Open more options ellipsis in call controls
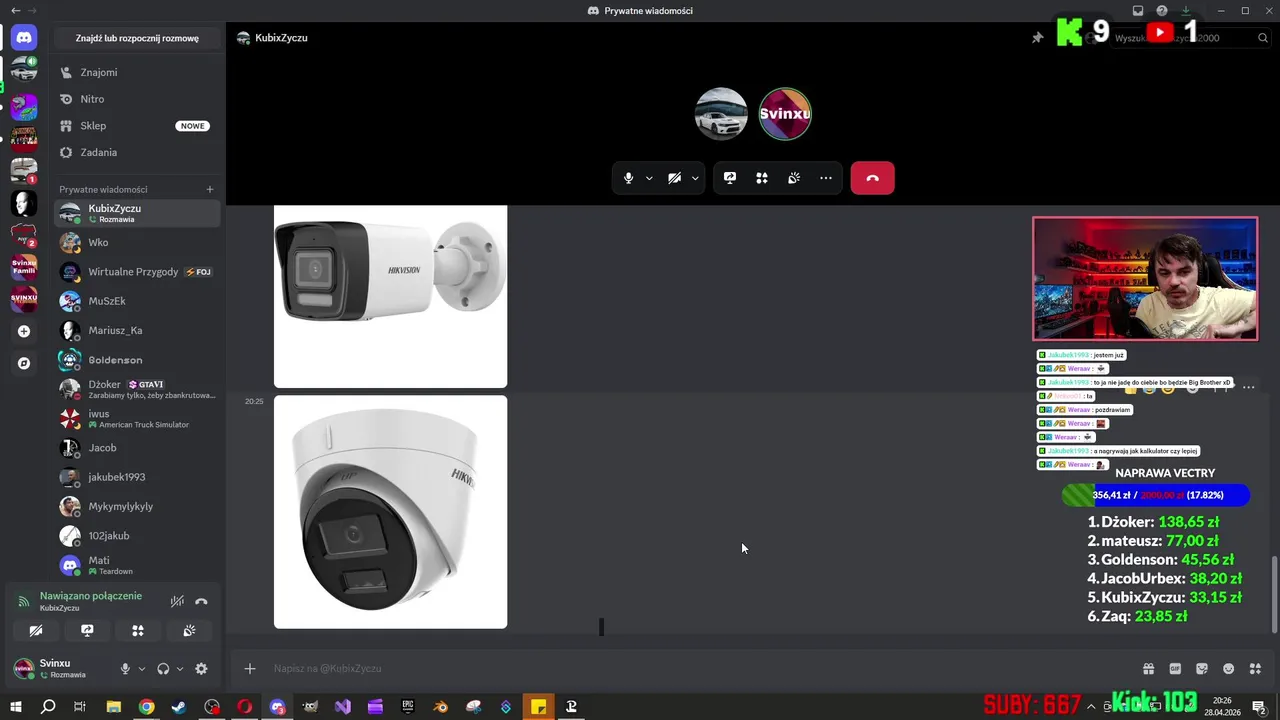The width and height of the screenshot is (1280, 720). 826,178
